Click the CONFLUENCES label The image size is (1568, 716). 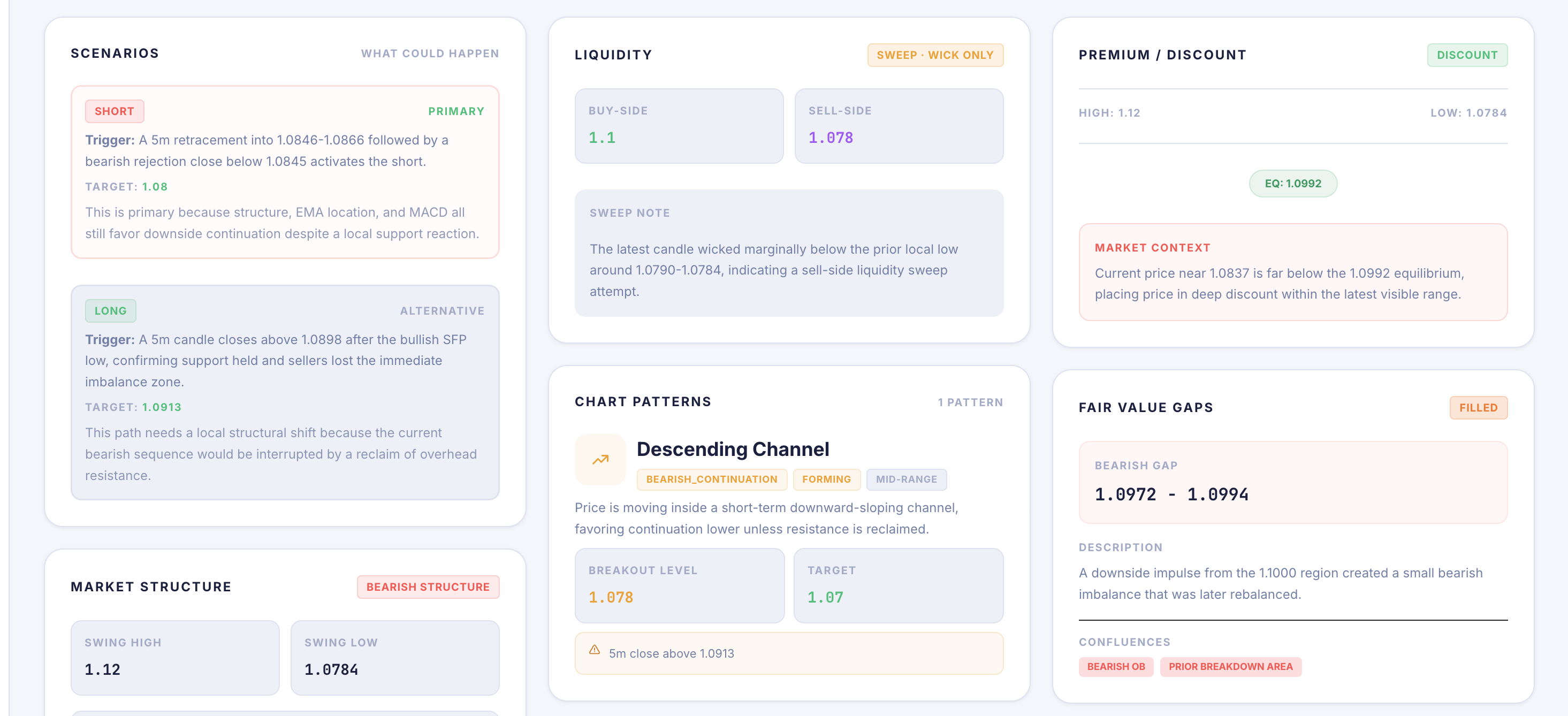point(1124,642)
